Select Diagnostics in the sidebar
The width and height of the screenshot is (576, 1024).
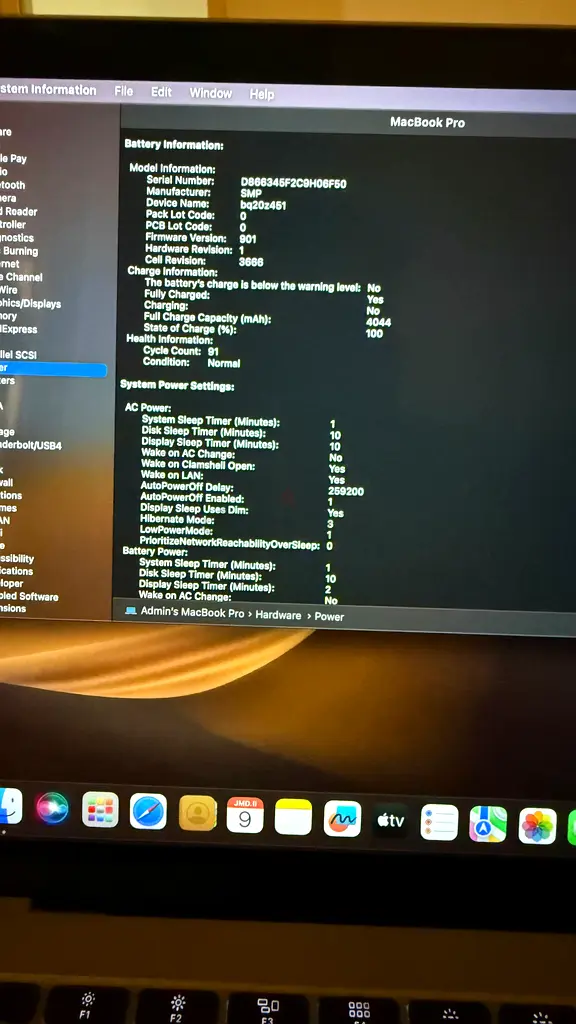click(x=17, y=238)
